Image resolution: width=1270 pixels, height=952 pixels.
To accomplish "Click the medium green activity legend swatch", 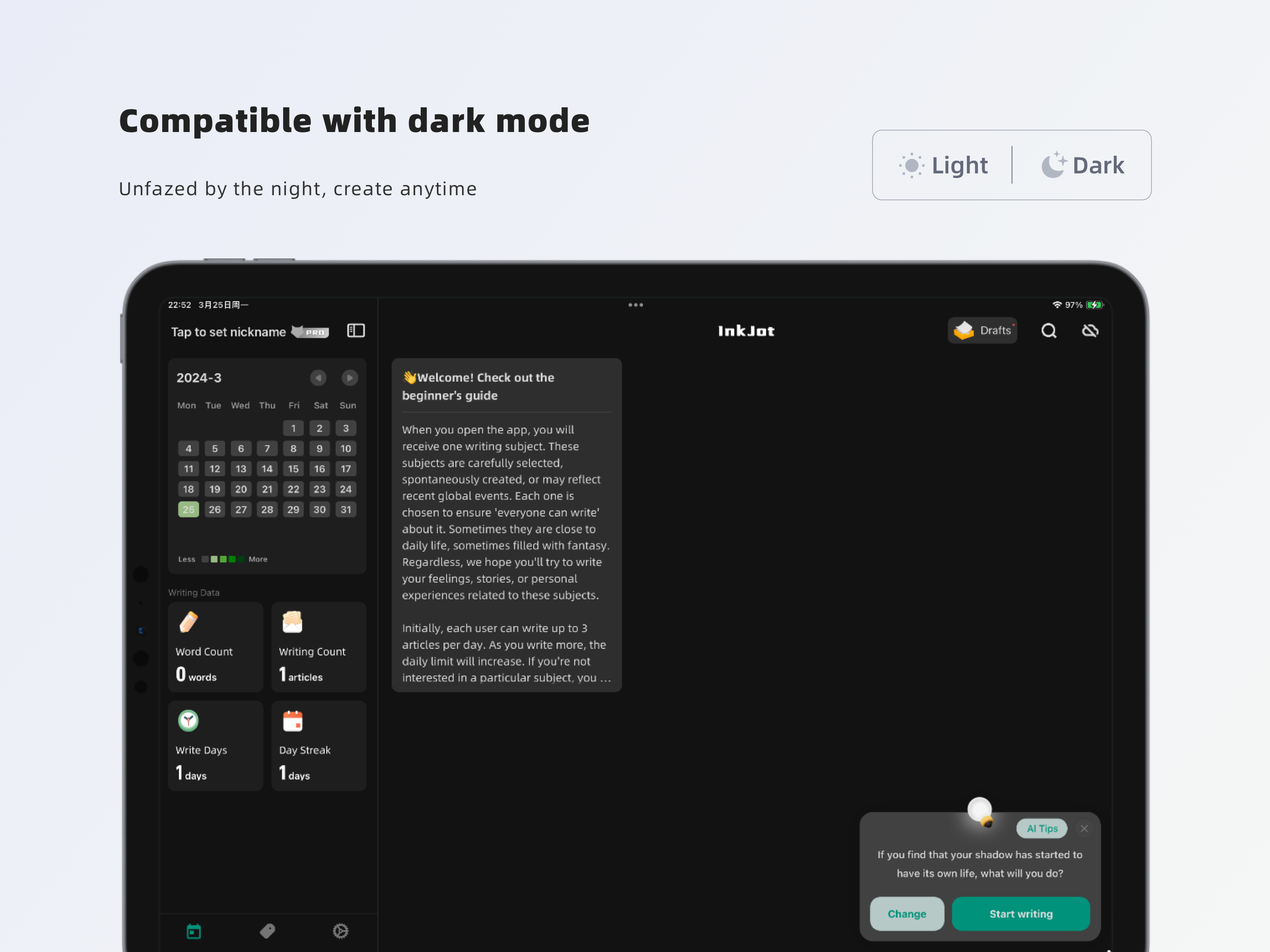I will point(223,559).
